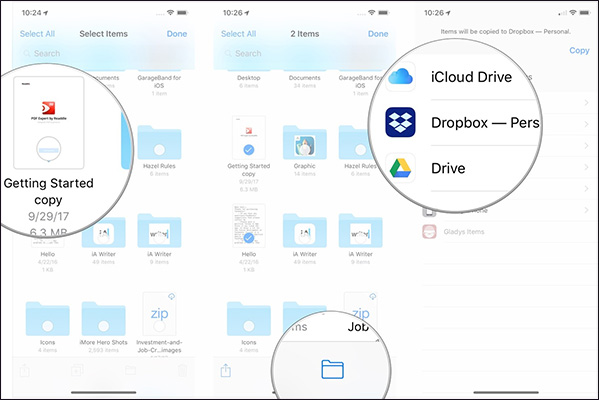Tap the red Gladys app icon
Viewport: 599px width, 400px height.
pyautogui.click(x=429, y=232)
